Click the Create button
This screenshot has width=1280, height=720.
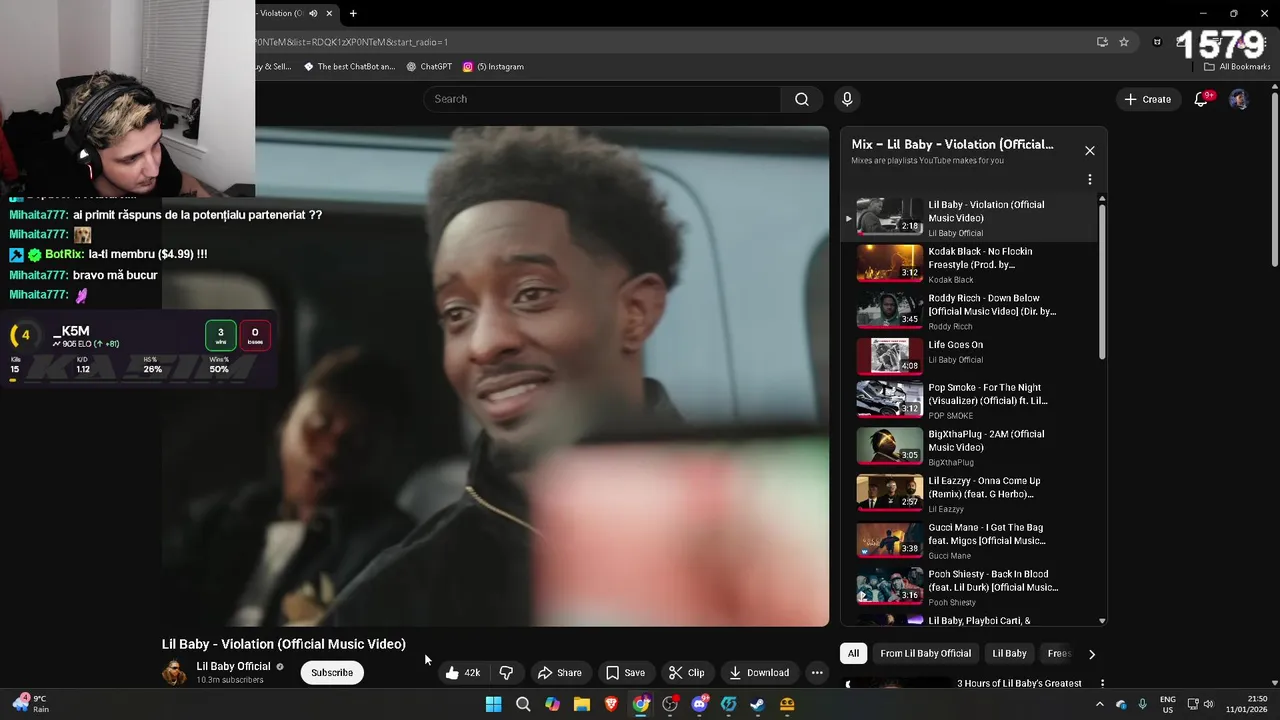coord(1147,99)
